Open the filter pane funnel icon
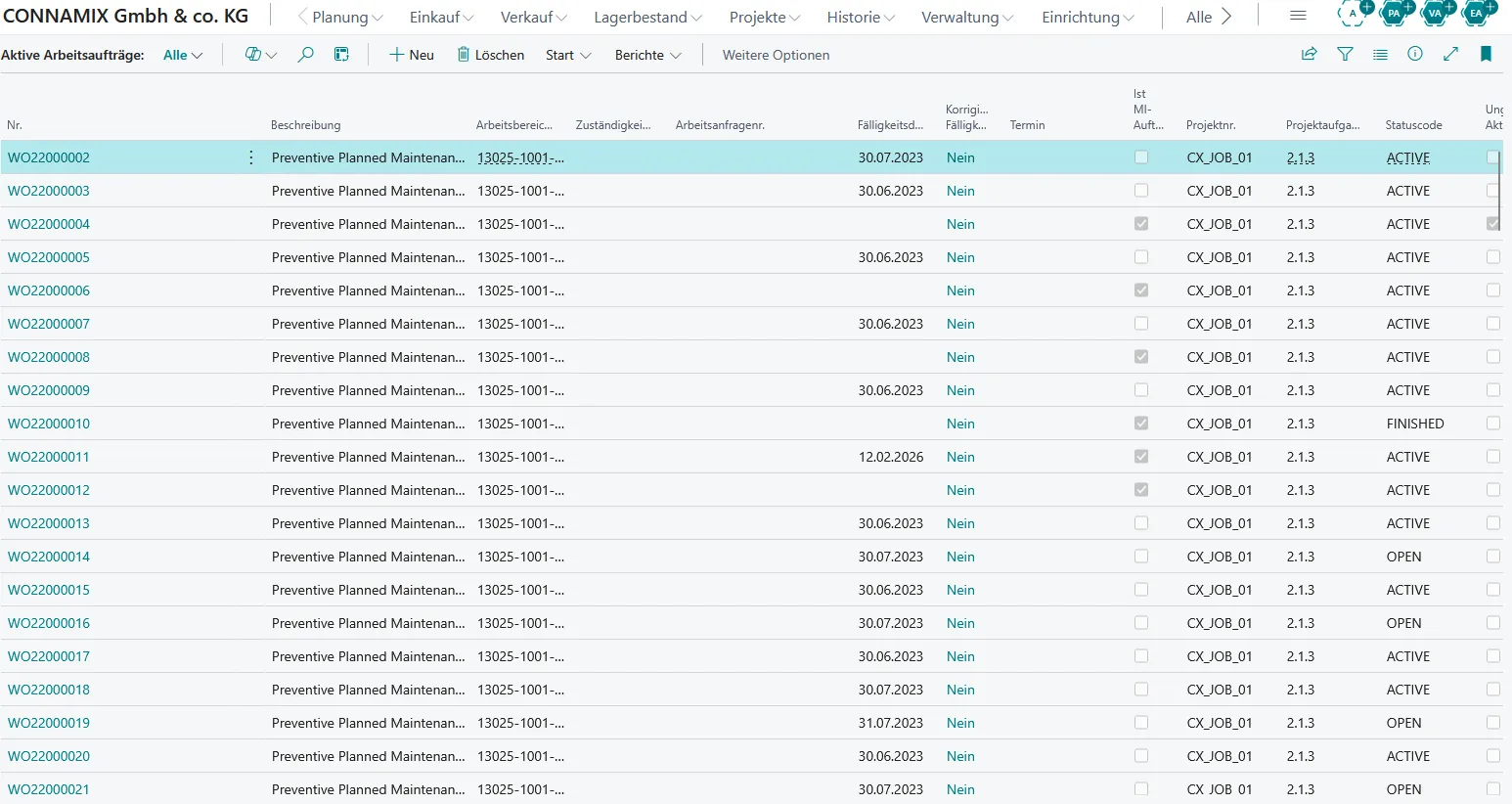The height and width of the screenshot is (804, 1512). [1346, 55]
